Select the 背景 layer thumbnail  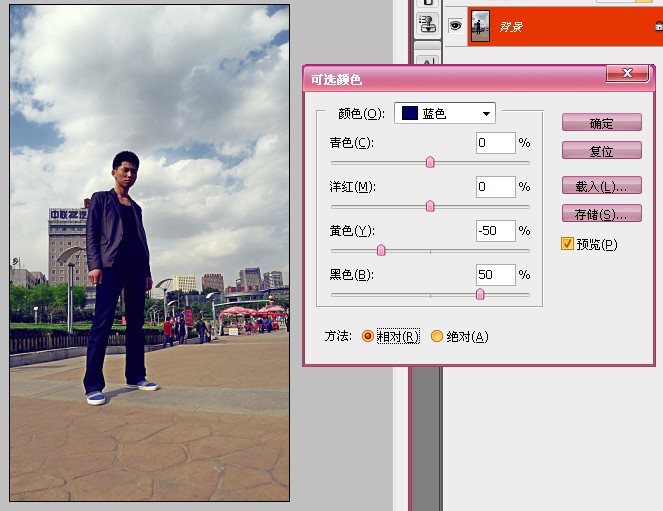[x=480, y=26]
